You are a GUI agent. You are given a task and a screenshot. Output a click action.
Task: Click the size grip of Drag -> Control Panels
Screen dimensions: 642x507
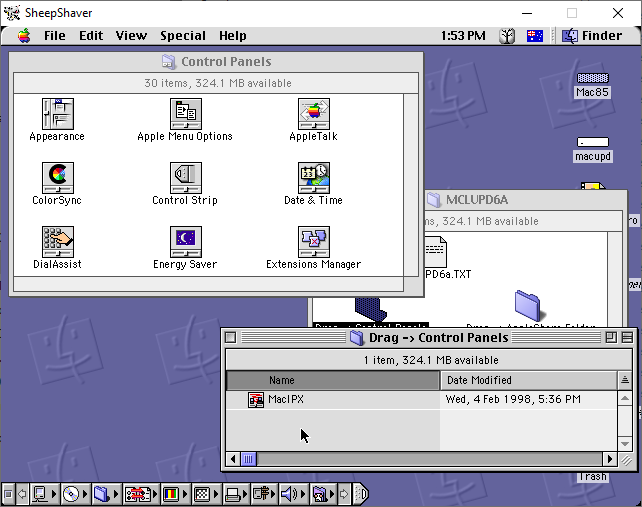tap(626, 461)
